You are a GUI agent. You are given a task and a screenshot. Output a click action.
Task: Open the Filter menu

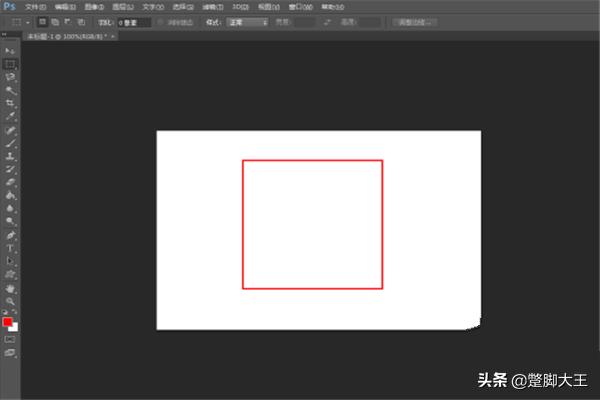pyautogui.click(x=213, y=7)
